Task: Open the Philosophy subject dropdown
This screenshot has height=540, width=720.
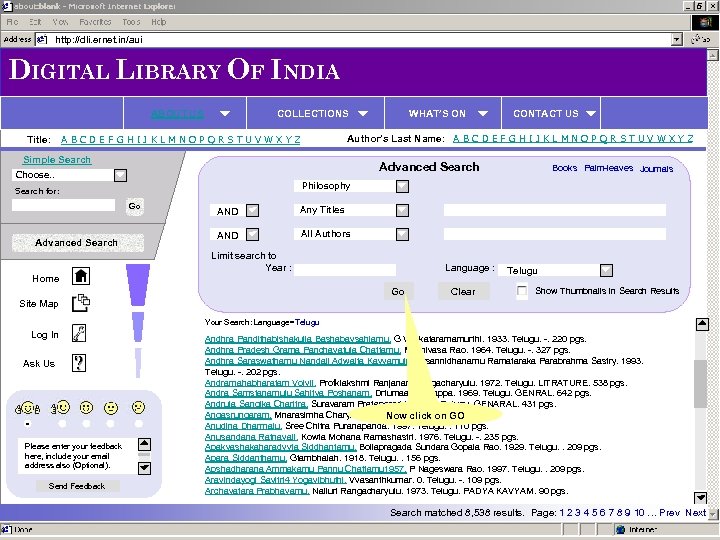Action: click(402, 186)
